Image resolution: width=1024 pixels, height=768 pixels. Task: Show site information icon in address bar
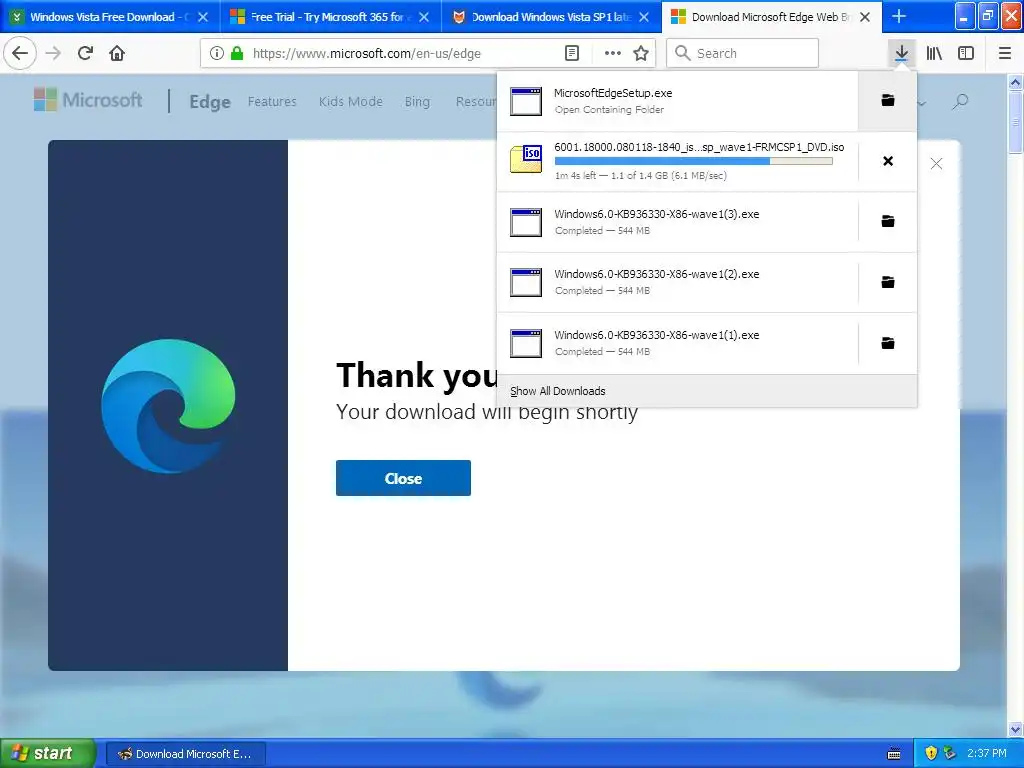click(217, 54)
